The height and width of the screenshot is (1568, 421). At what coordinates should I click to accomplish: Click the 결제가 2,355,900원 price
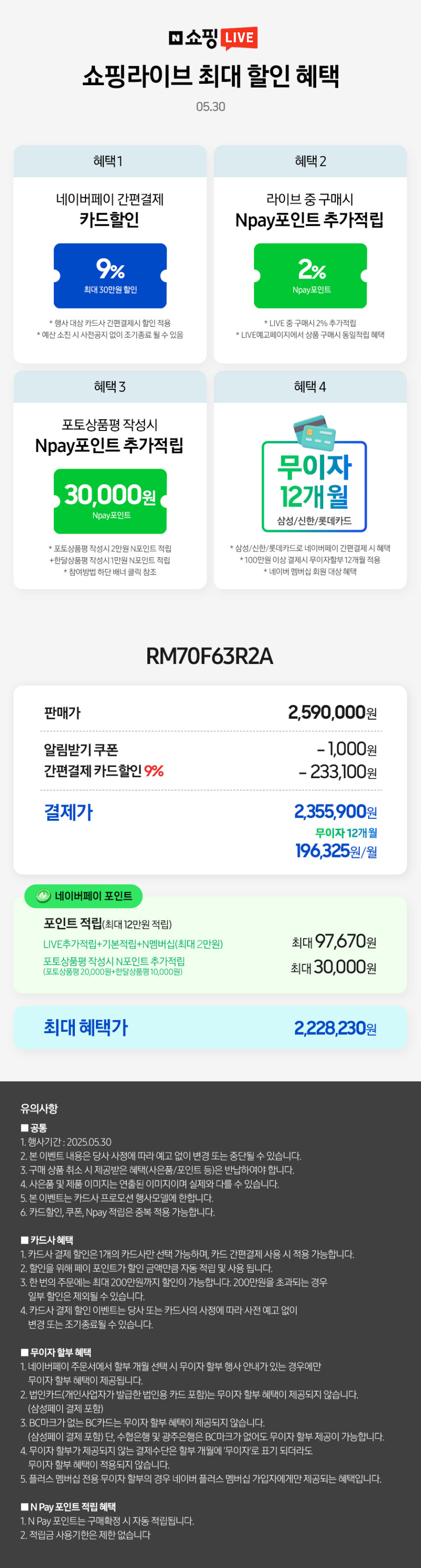(x=335, y=811)
